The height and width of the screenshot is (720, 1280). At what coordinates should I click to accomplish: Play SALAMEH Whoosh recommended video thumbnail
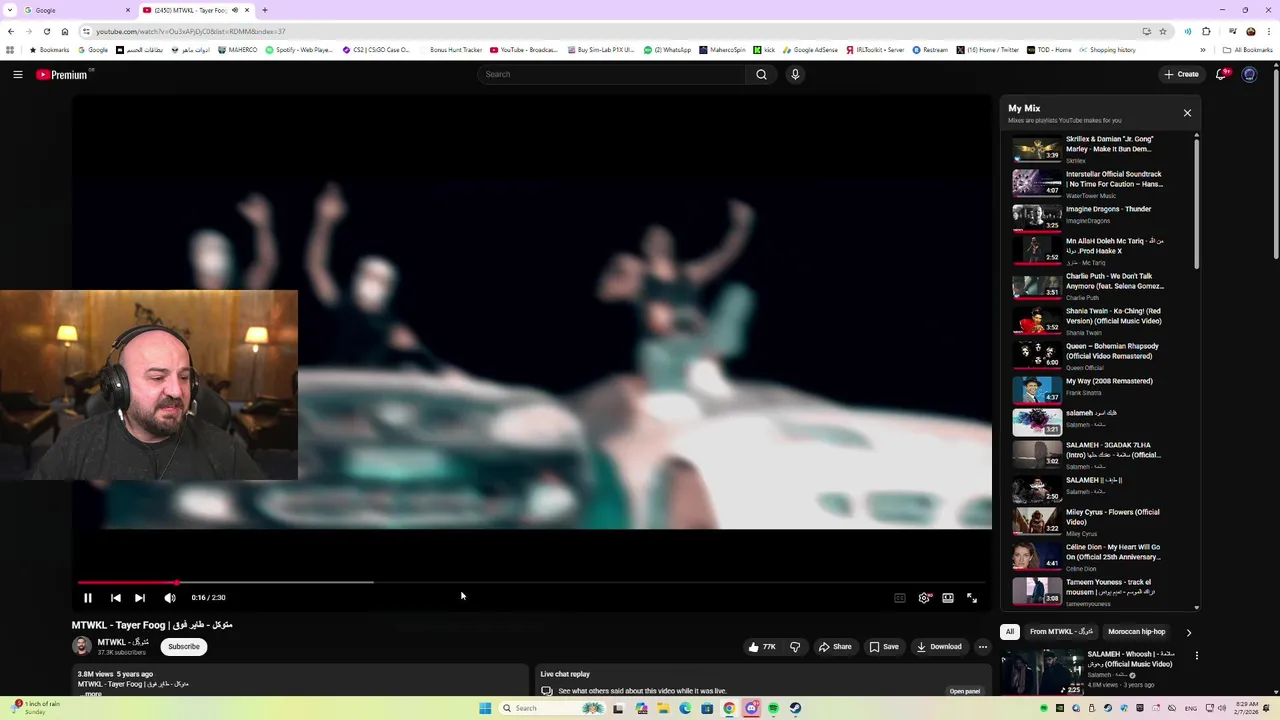[1043, 671]
